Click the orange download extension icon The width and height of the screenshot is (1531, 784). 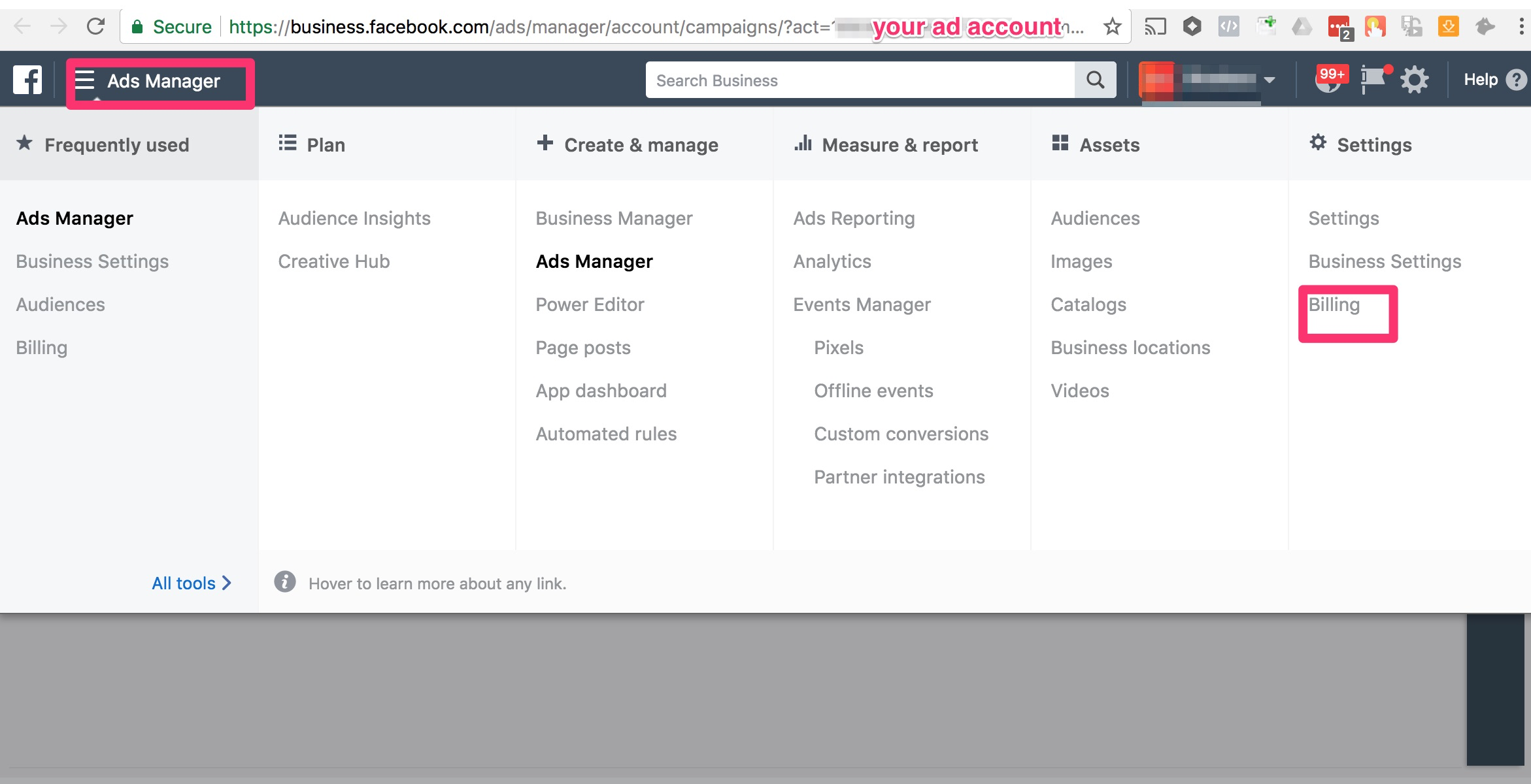tap(1448, 27)
